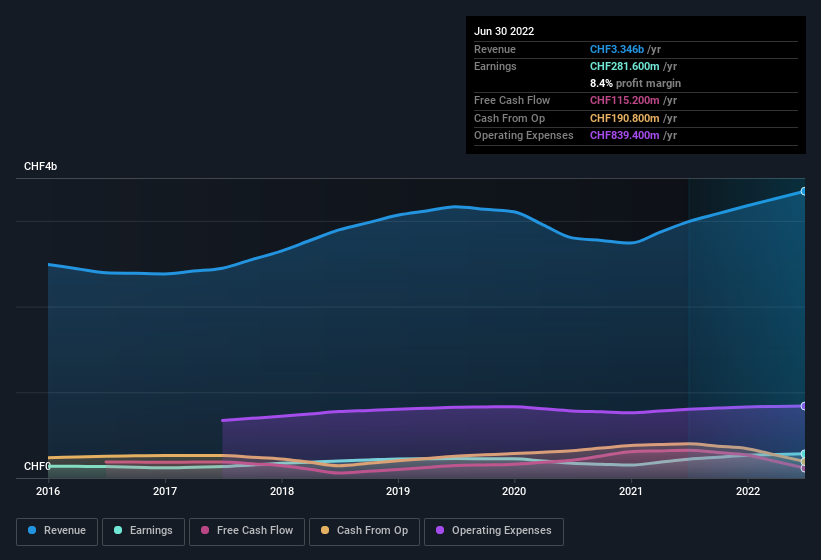Click the CHF281.600m earnings value

pyautogui.click(x=625, y=66)
